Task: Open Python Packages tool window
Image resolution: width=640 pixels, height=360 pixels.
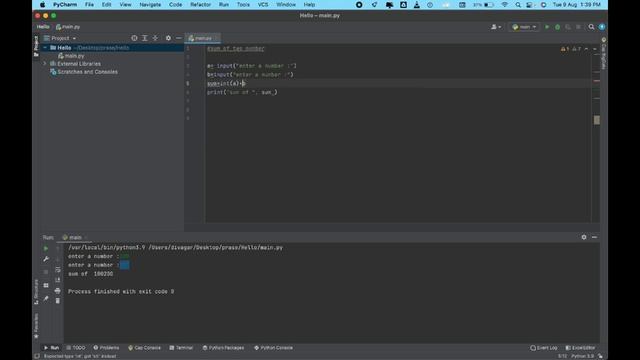Action: click(x=223, y=348)
